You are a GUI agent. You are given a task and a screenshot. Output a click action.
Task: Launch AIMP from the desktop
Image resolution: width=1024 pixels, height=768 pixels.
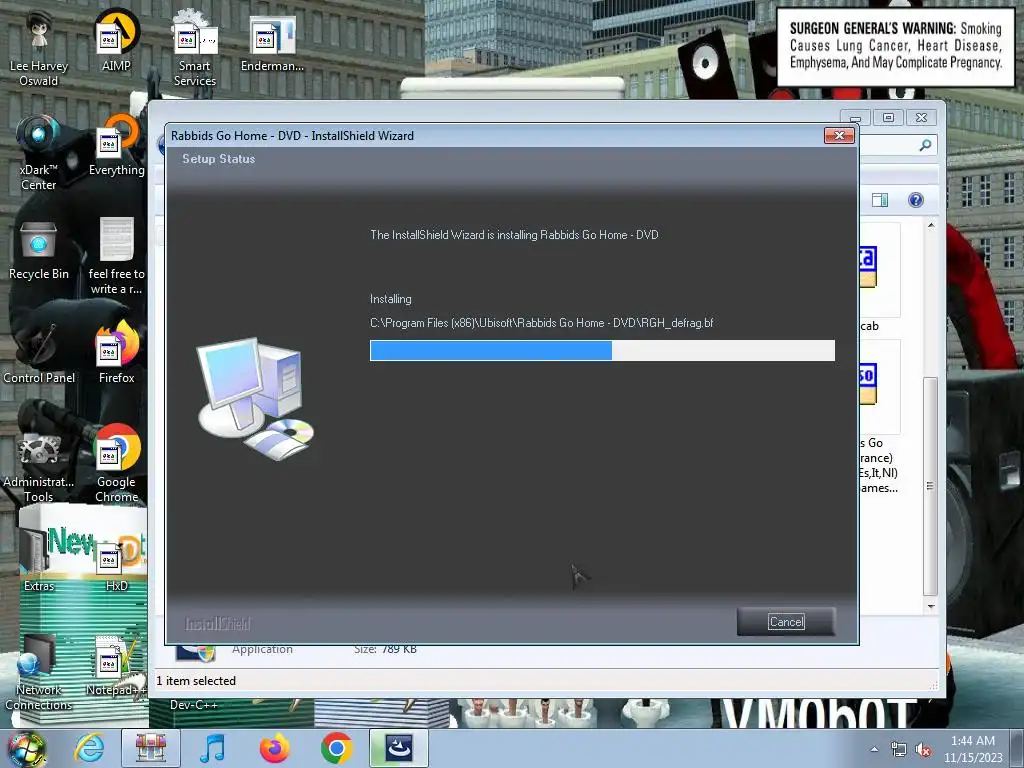click(x=116, y=40)
